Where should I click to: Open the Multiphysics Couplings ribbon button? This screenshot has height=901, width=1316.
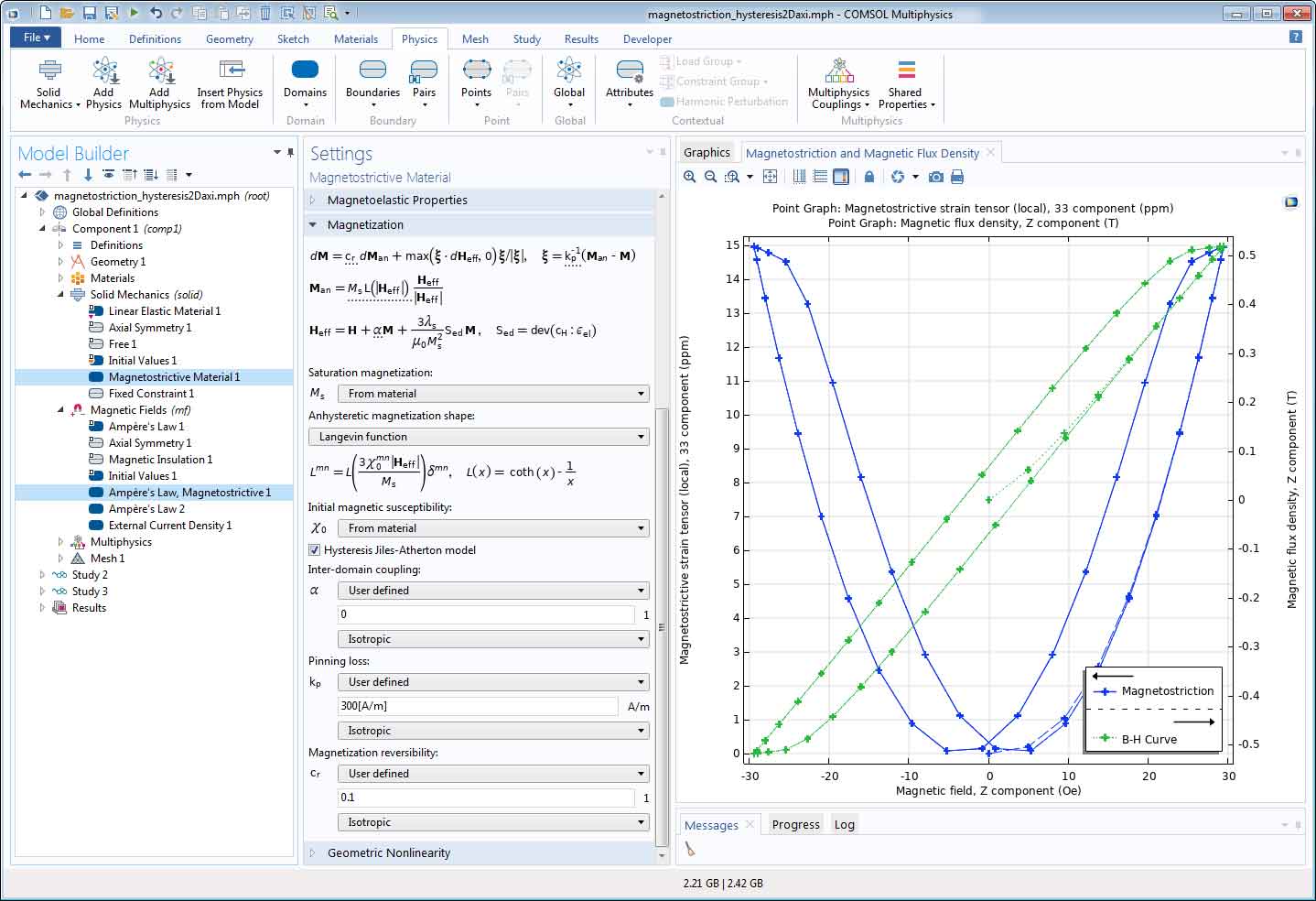pos(838,83)
